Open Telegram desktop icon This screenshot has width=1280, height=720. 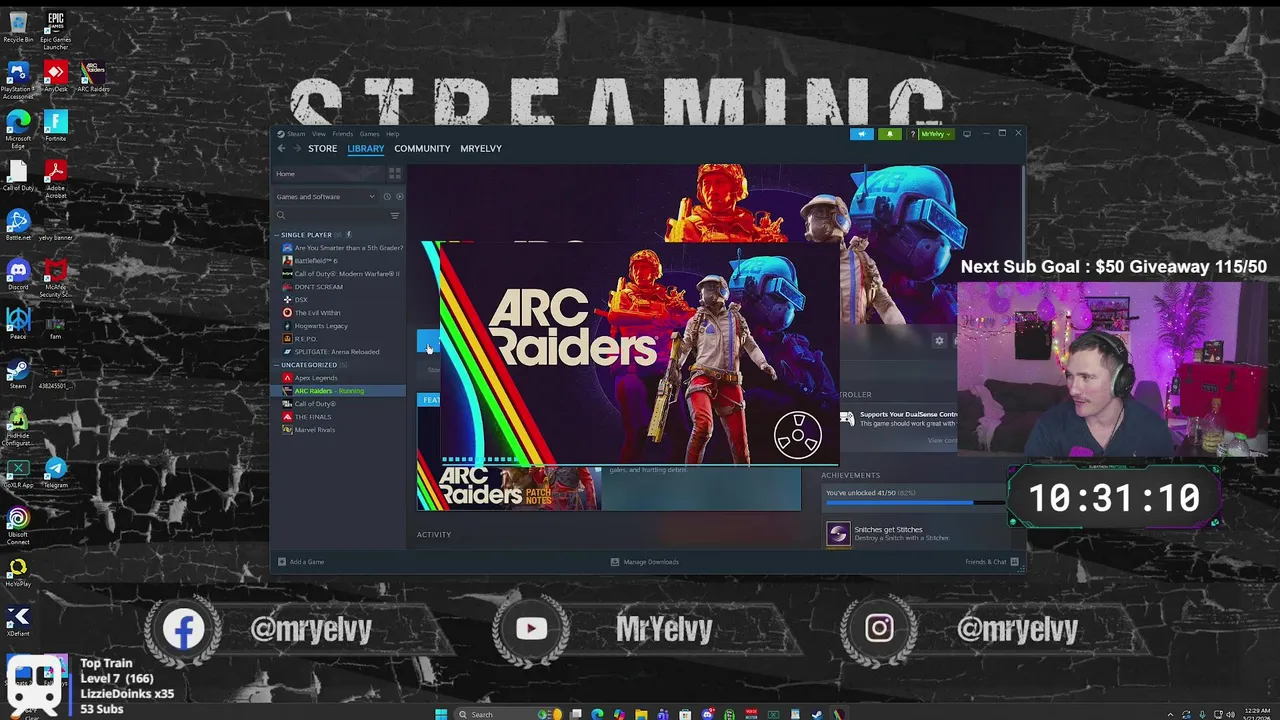coord(56,472)
